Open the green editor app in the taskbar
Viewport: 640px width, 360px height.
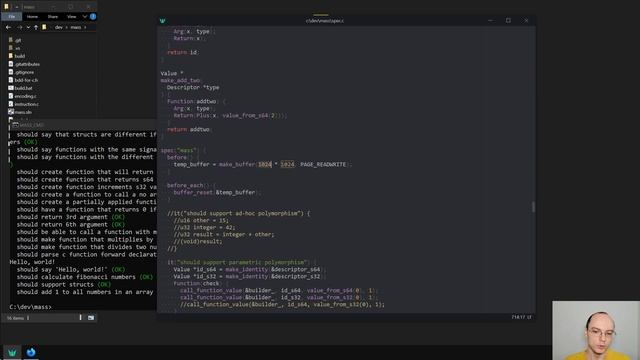(12, 352)
